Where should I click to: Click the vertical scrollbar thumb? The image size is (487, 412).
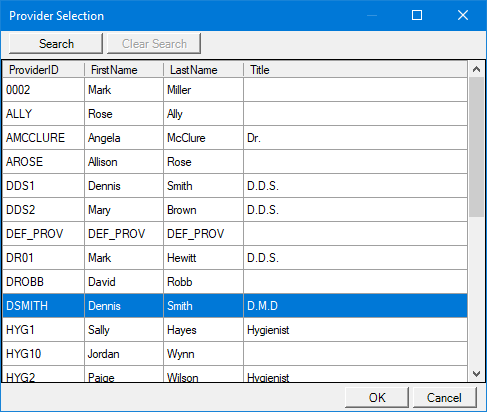click(x=476, y=147)
